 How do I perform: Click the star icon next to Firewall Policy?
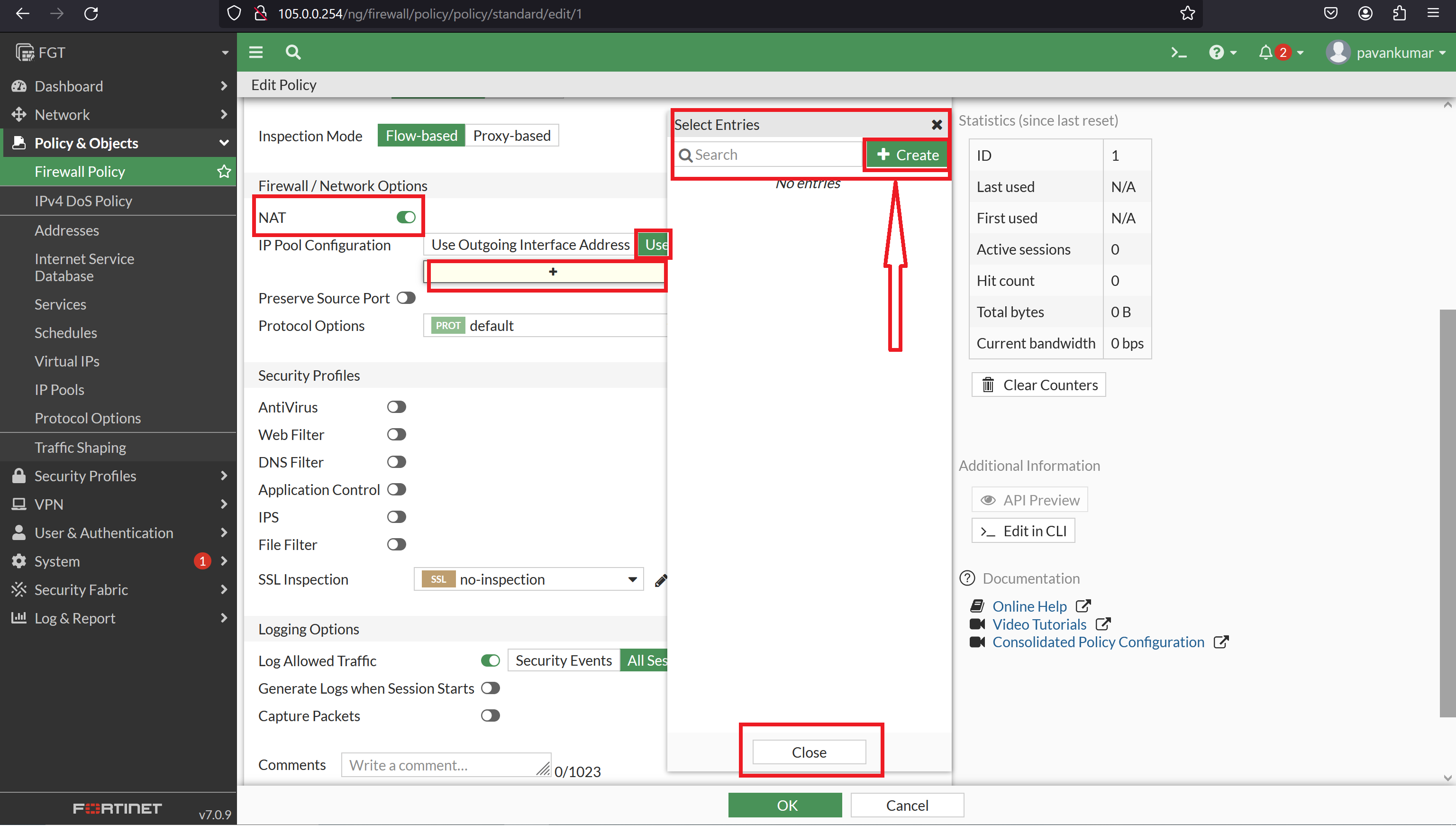pyautogui.click(x=223, y=171)
